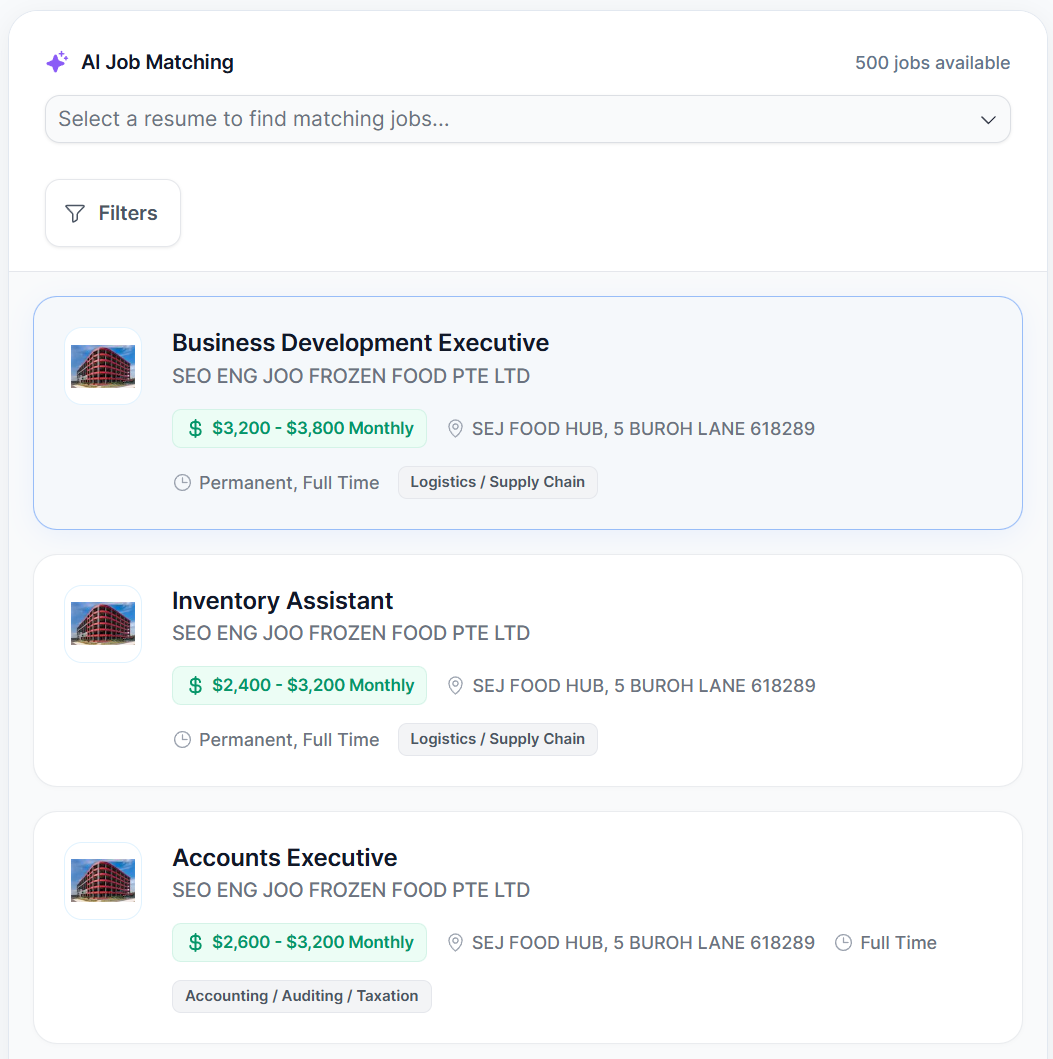Click the location pin on Accounts Executive card
The image size is (1053, 1059).
455,942
